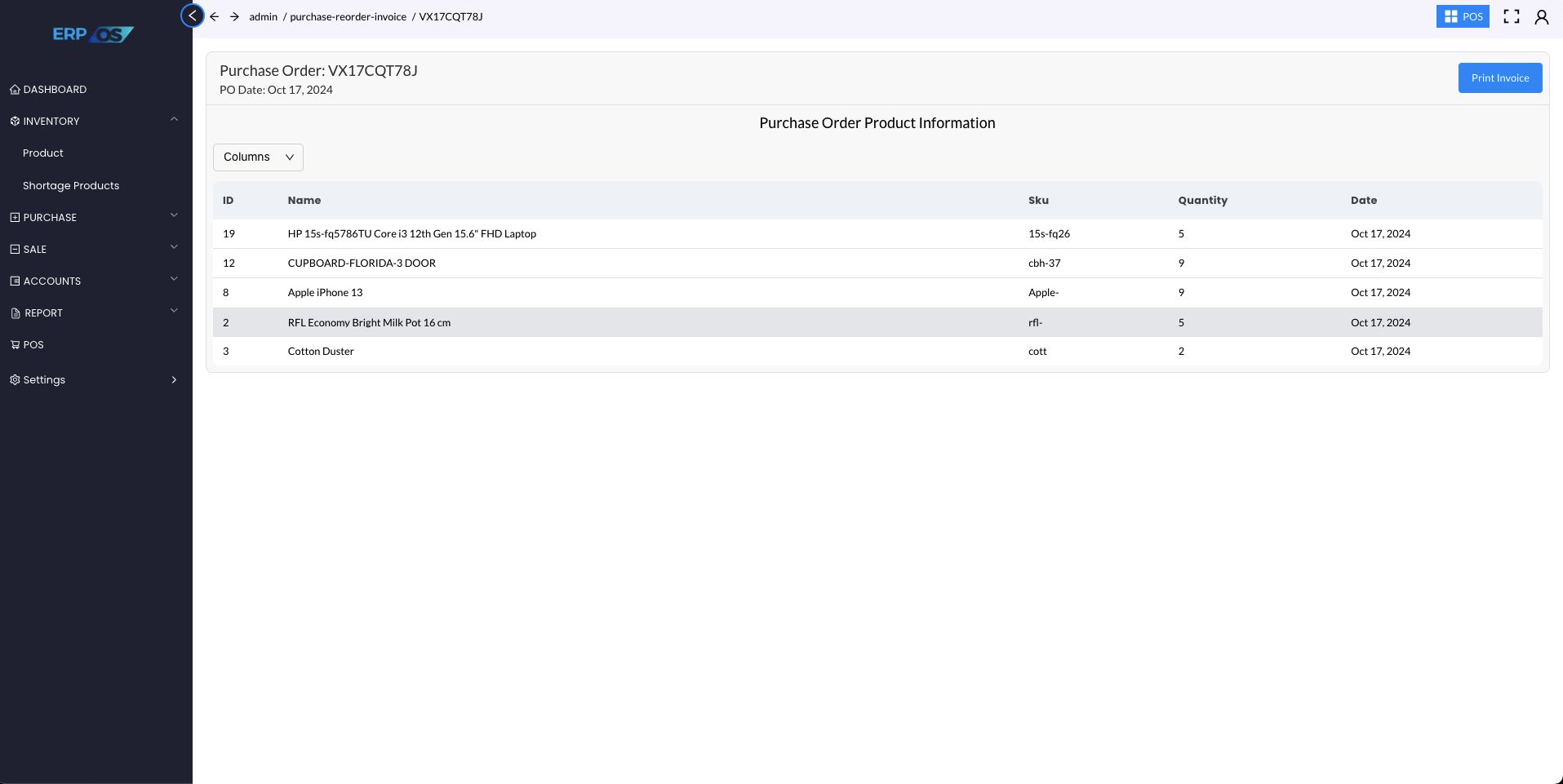Screen dimensions: 1563x784
Task: Click the Purchase plus icon
Action: coord(15,218)
